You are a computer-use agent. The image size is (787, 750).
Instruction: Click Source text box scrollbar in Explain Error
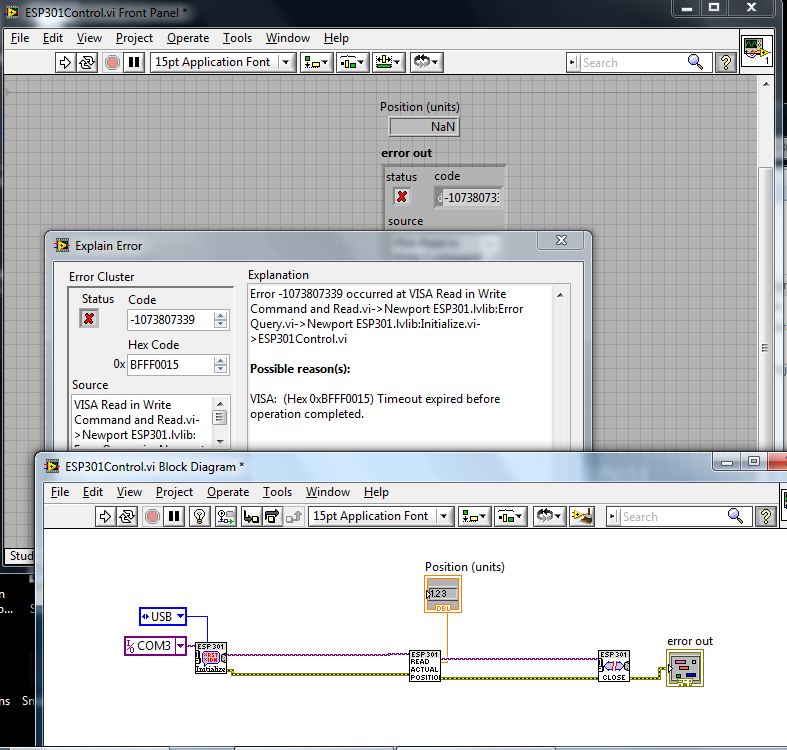(219, 422)
